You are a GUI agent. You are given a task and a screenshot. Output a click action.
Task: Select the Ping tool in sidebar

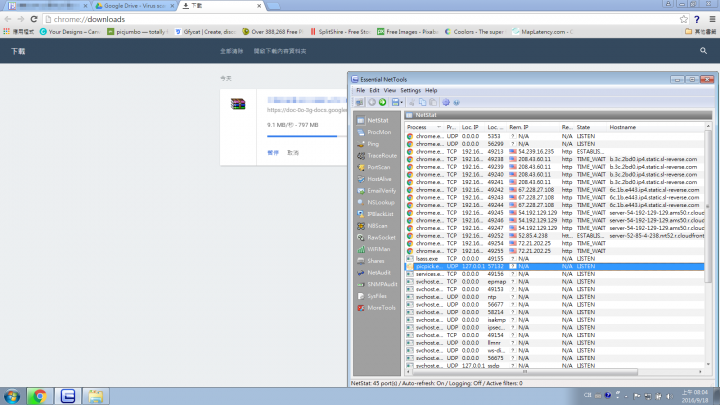368,144
